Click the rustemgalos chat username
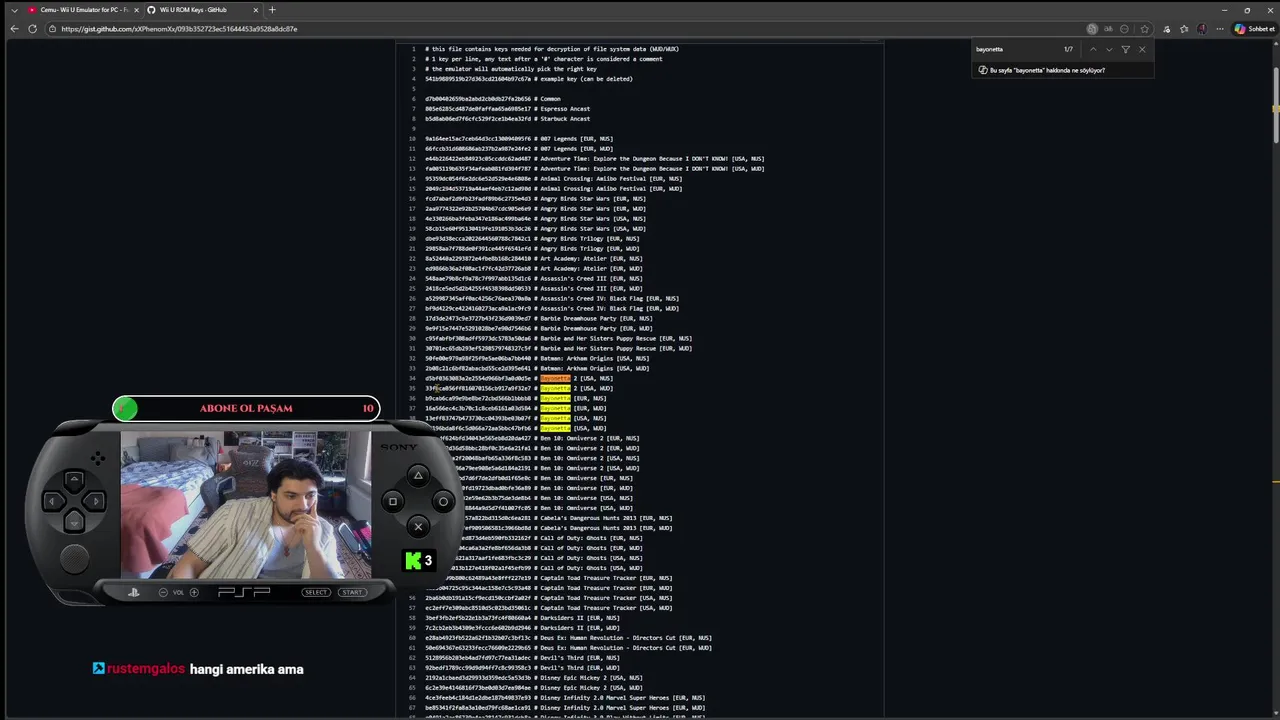Viewport: 1280px width, 720px height. pos(146,669)
